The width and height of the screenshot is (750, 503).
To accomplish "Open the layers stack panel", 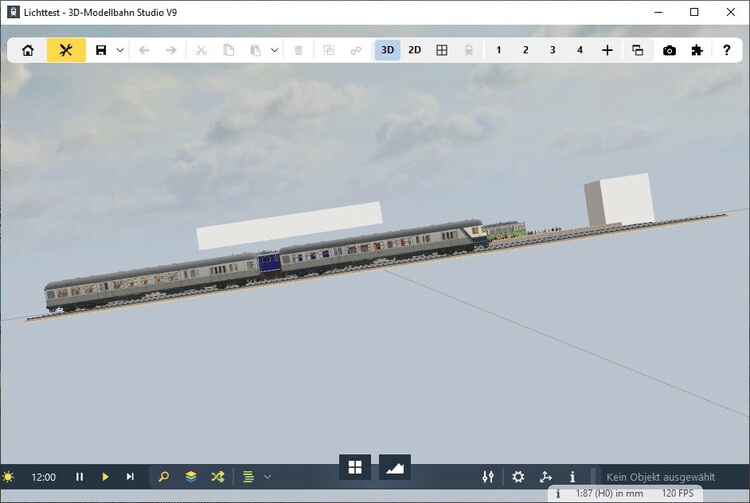I will pos(191,477).
